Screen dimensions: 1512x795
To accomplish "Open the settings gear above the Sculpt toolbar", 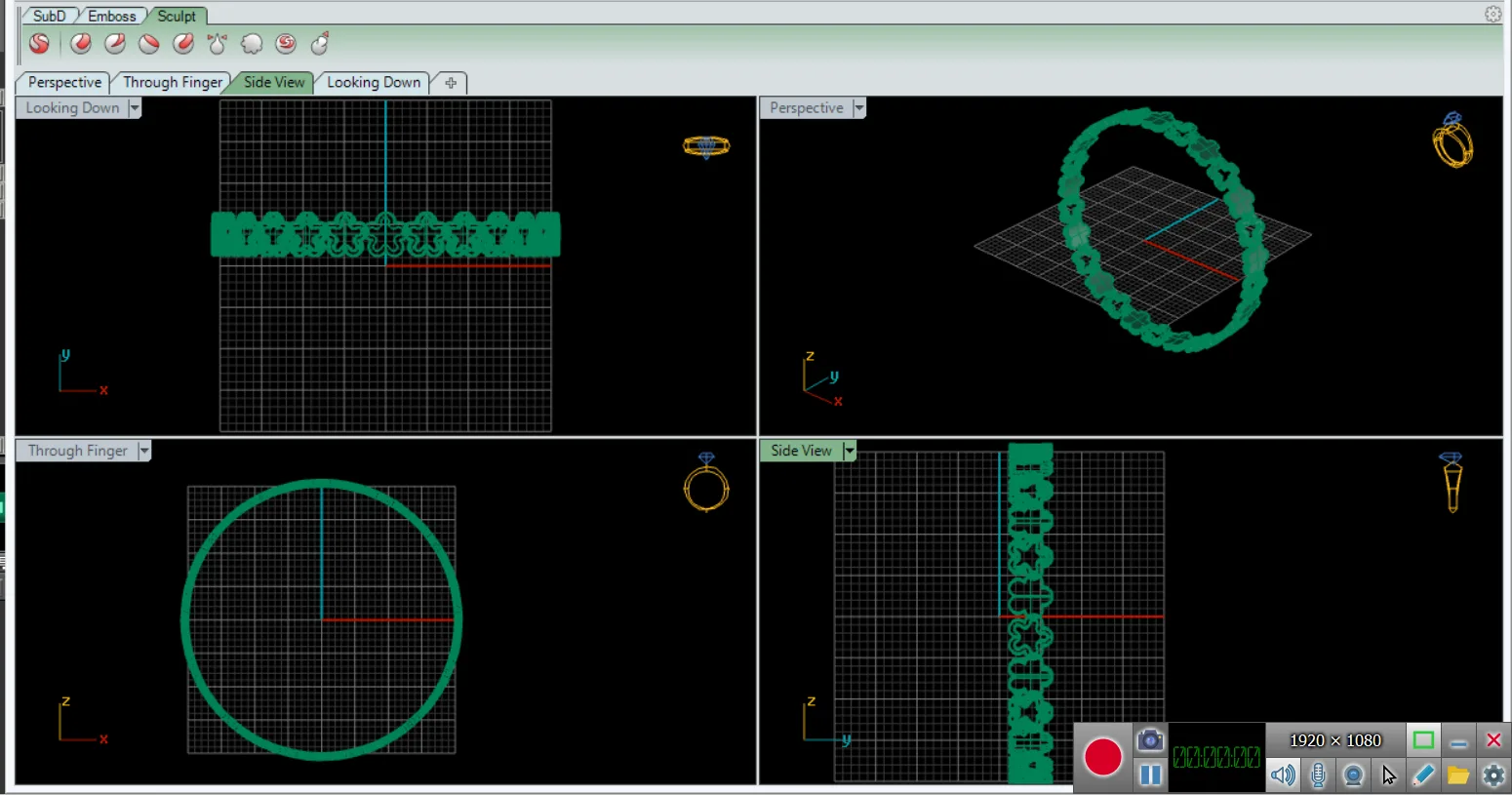I will point(1493,14).
